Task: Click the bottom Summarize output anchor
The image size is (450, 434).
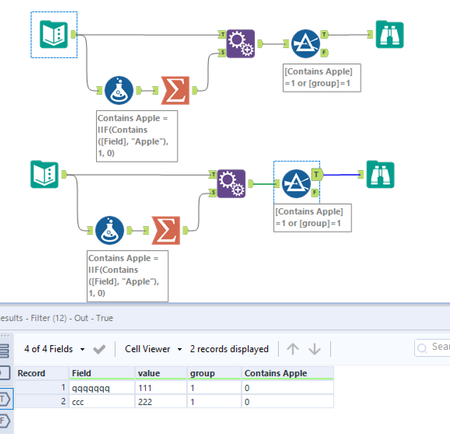Action: [185, 230]
